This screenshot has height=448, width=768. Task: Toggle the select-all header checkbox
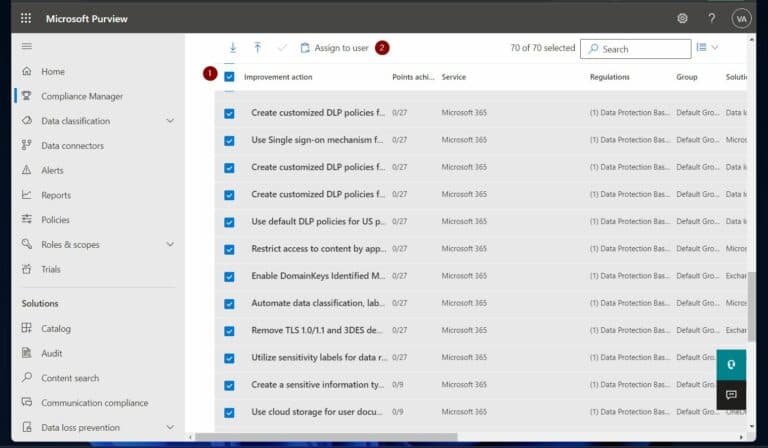click(229, 77)
